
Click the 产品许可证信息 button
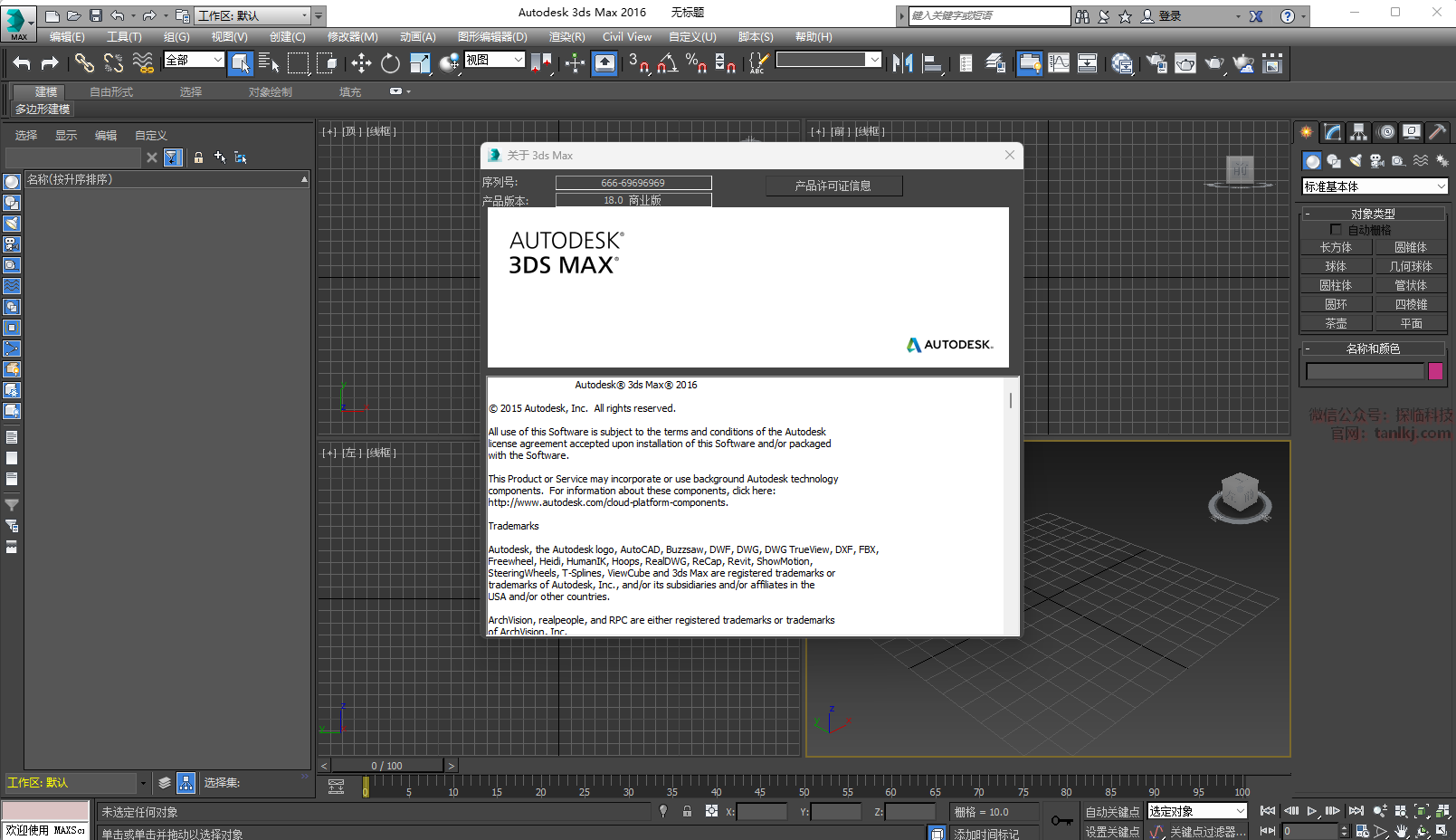click(x=833, y=186)
